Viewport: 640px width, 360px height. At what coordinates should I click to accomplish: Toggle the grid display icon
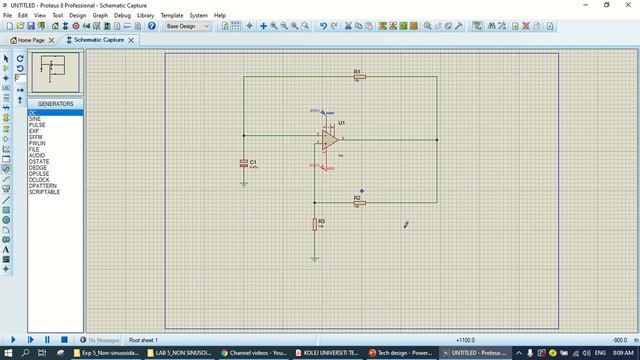pyautogui.click(x=236, y=26)
